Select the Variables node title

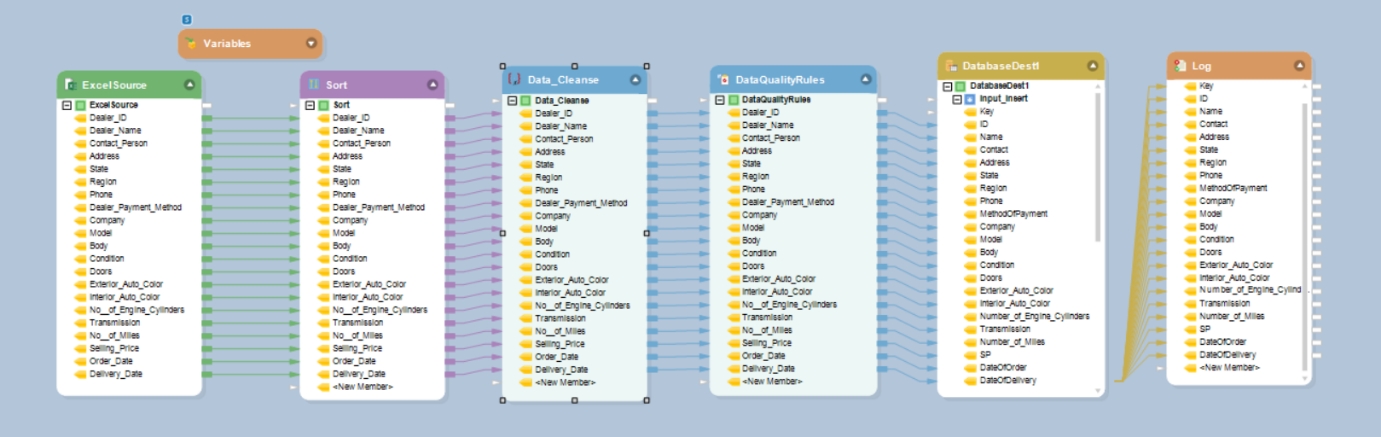(x=227, y=43)
